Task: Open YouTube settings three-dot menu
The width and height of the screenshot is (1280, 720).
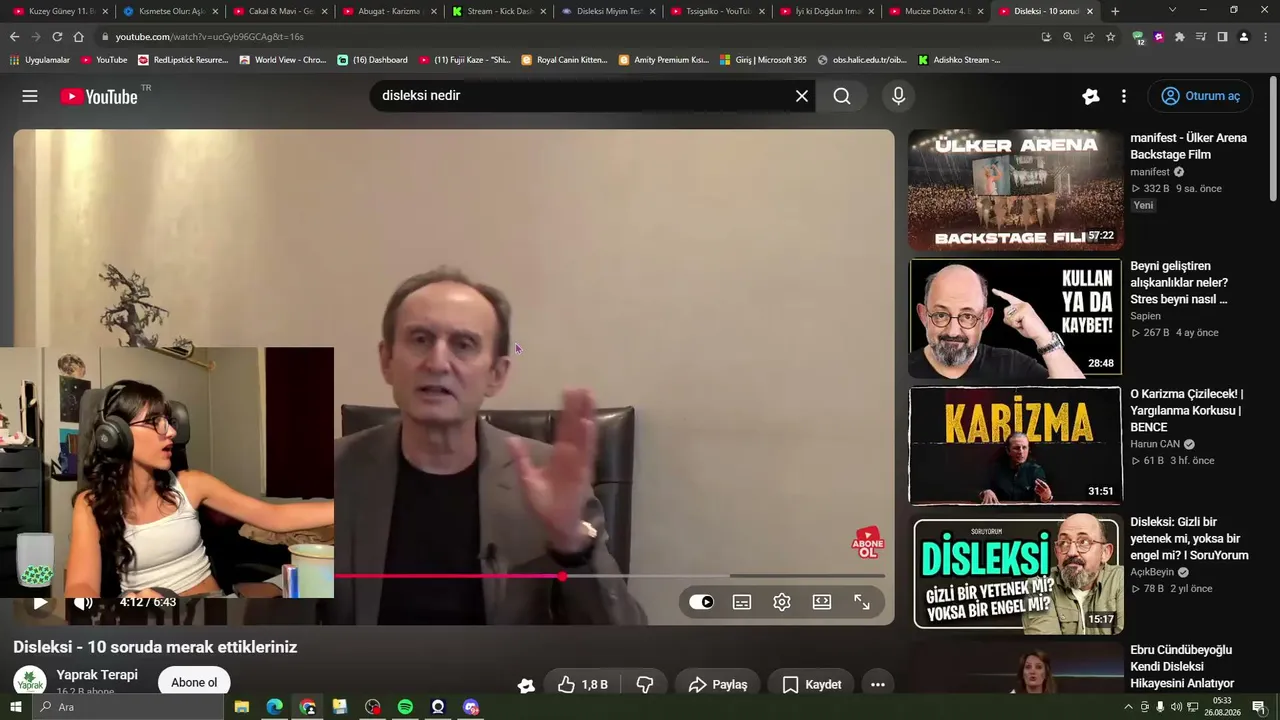Action: (1124, 96)
